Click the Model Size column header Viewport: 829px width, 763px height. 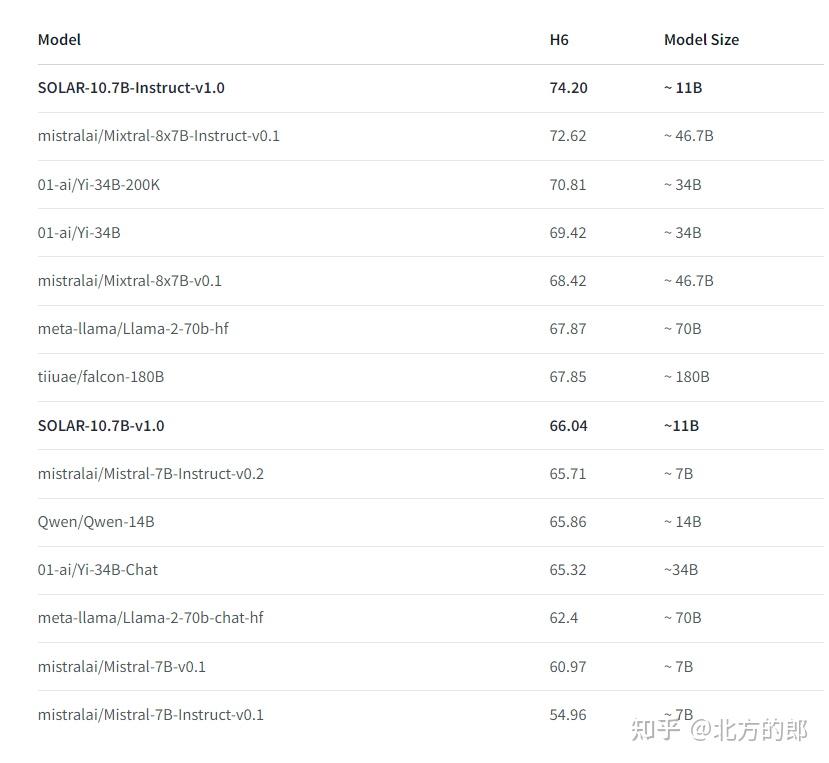[701, 40]
